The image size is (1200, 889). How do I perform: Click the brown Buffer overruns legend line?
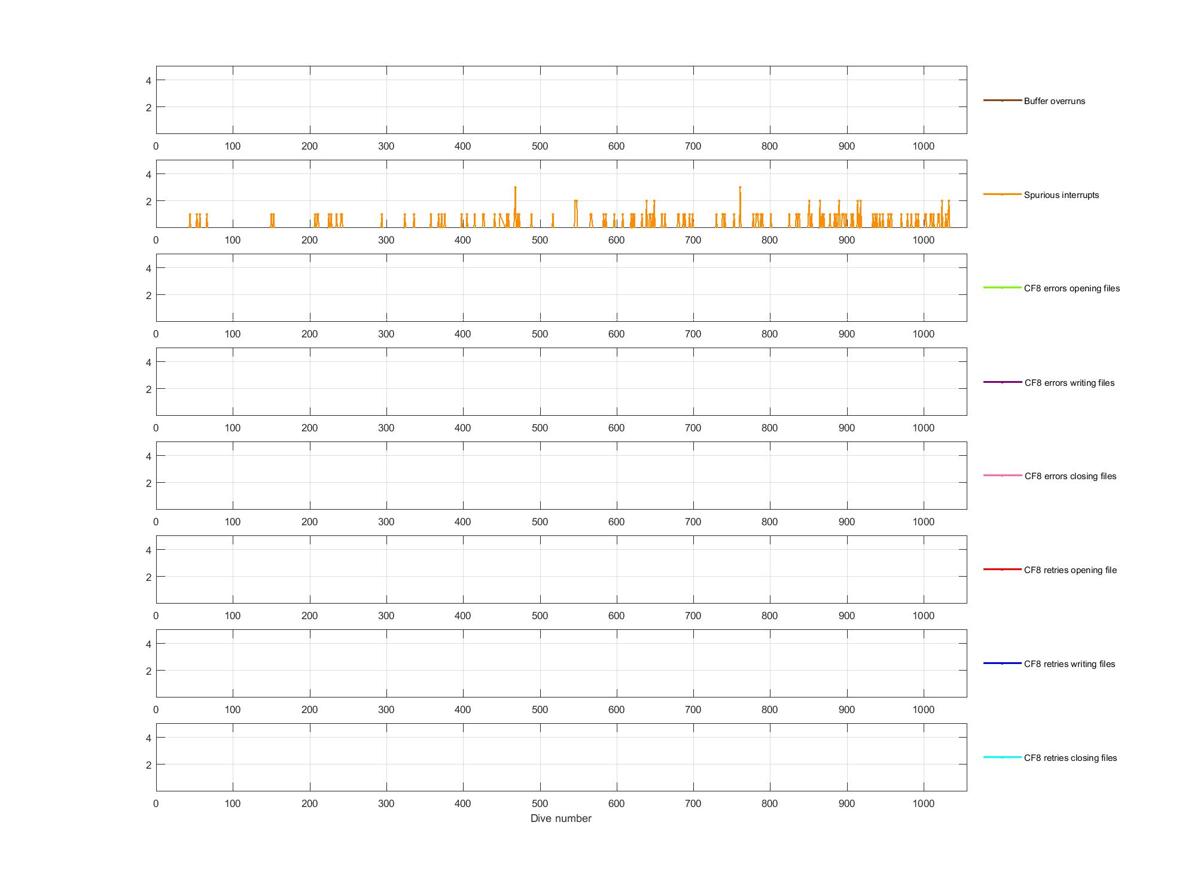tap(1002, 100)
